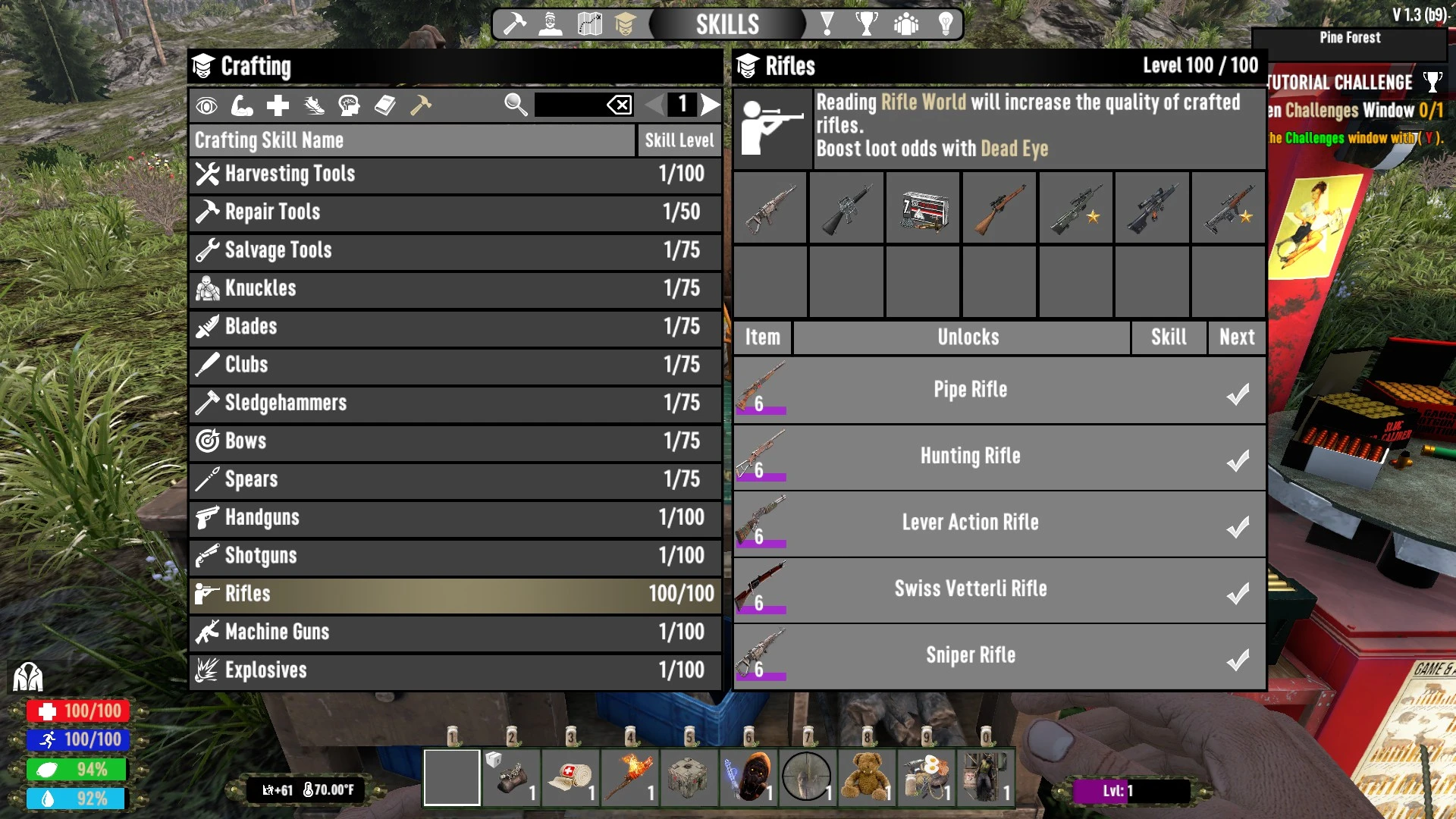This screenshot has width=1456, height=819.
Task: Sort by Skill Level column header
Action: click(x=679, y=140)
